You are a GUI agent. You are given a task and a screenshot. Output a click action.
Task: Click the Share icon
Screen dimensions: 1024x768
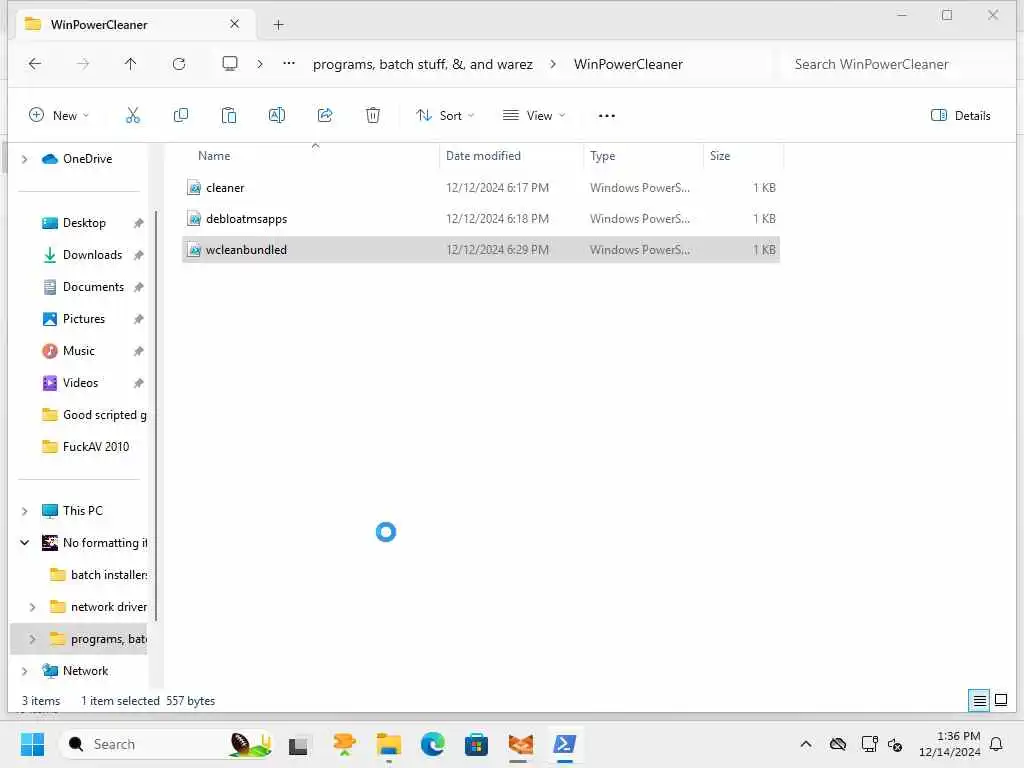coord(325,116)
